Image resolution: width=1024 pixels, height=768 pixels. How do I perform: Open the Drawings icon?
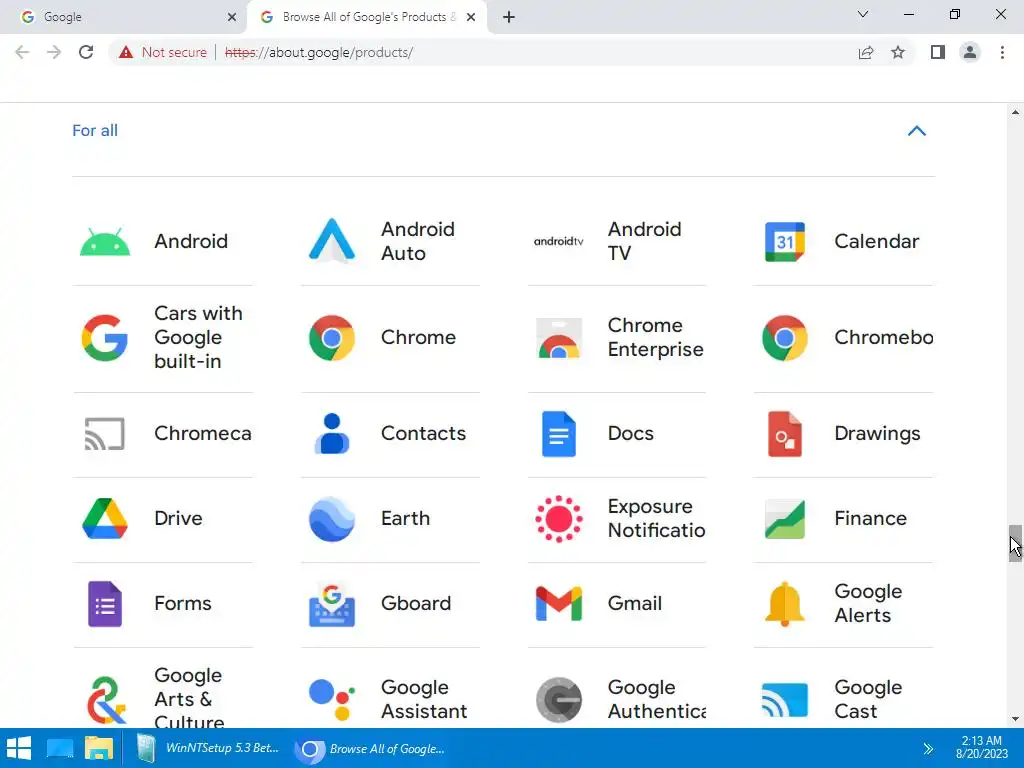785,434
